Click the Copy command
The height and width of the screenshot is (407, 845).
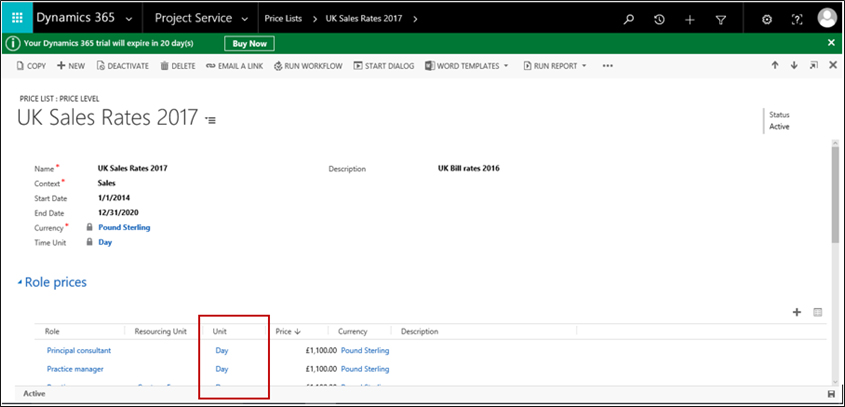(31, 66)
